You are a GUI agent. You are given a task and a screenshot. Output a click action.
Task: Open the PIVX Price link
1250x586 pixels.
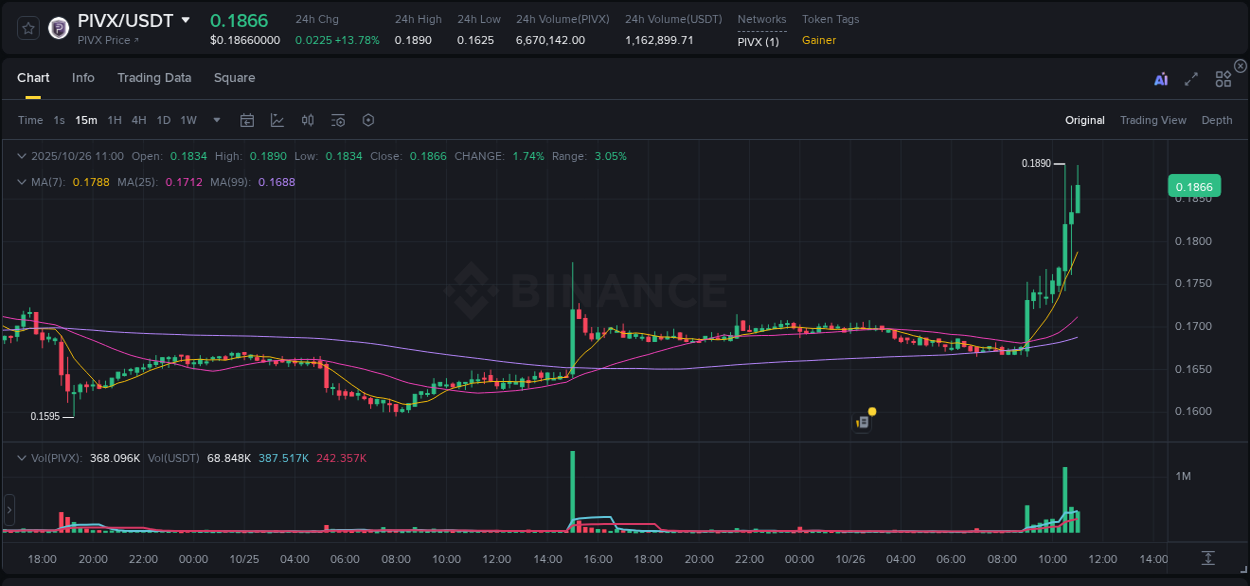[x=104, y=39]
